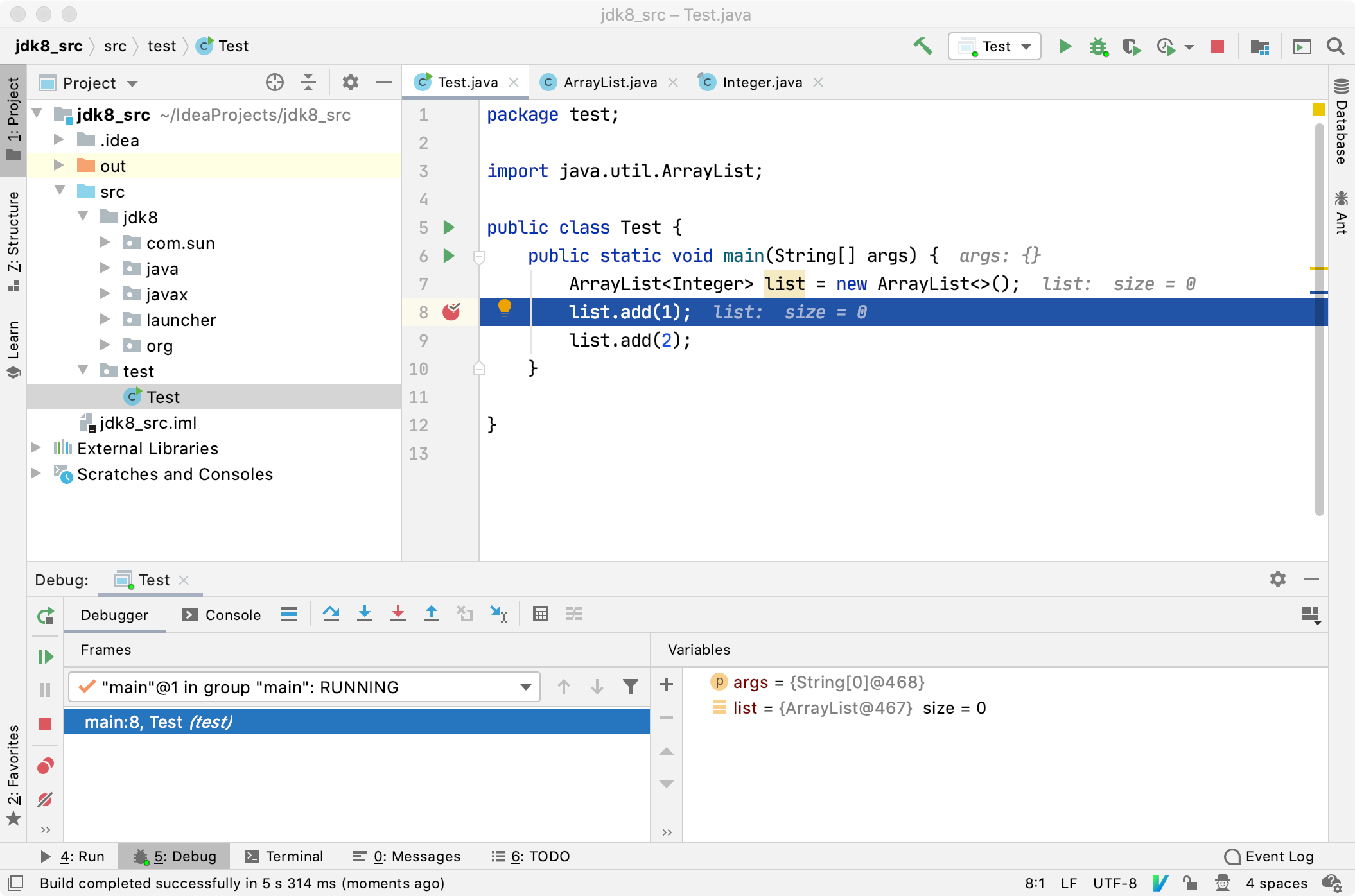This screenshot has height=896, width=1355.
Task: Switch to the ArrayList.java editor tab
Action: pyautogui.click(x=609, y=82)
